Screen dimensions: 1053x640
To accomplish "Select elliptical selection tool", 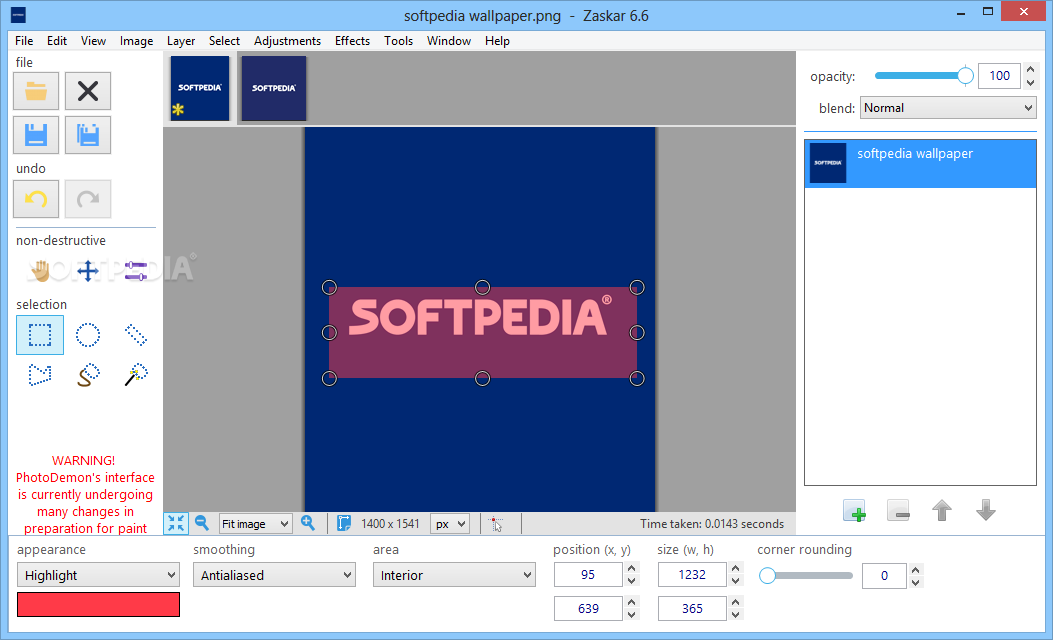I will 88,334.
